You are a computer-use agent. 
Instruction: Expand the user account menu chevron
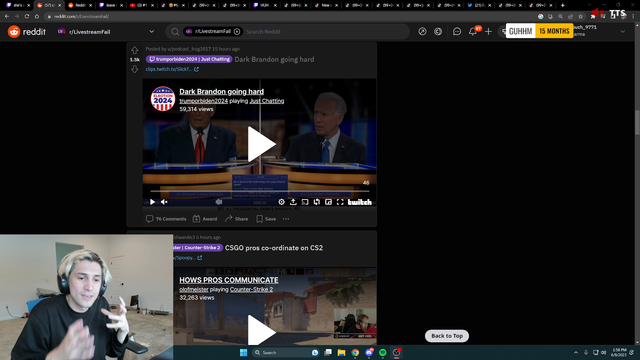coord(622,31)
